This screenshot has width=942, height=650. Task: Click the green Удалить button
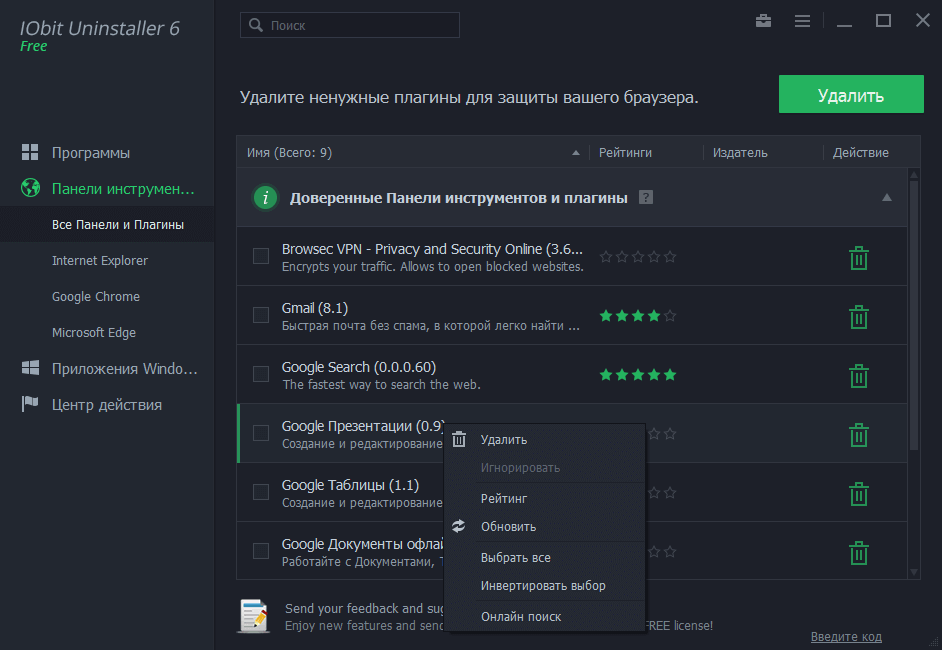[851, 94]
